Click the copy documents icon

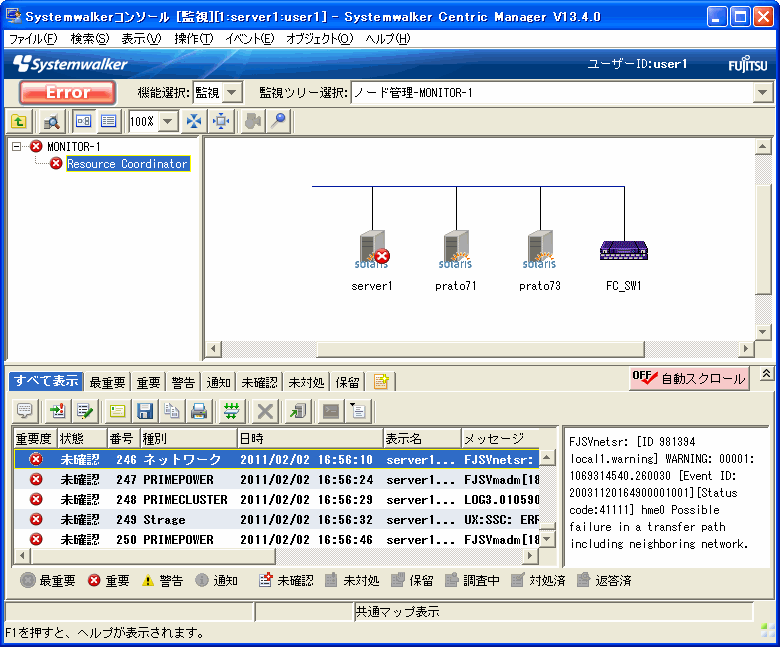point(172,411)
